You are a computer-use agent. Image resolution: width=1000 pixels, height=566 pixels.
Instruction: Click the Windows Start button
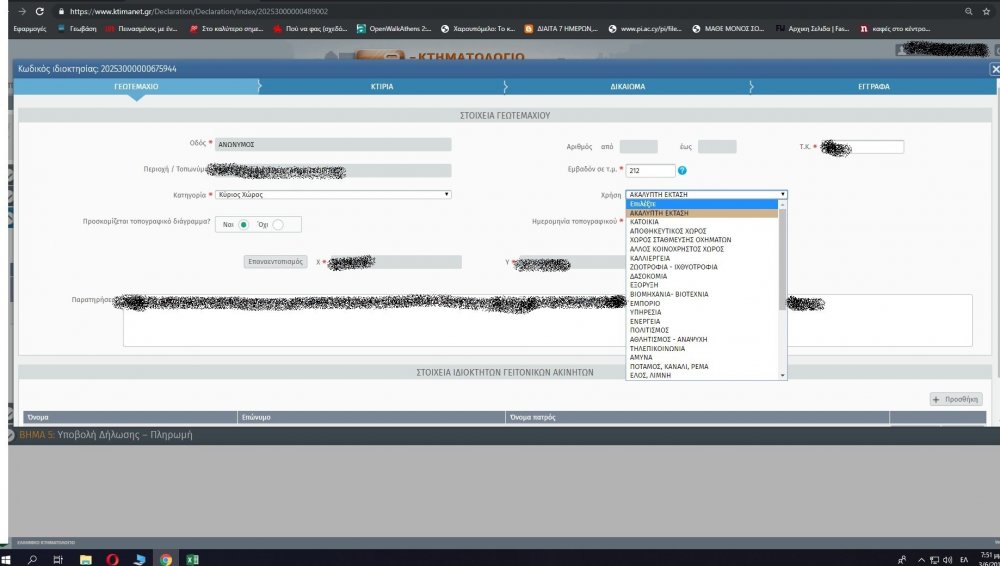(x=8, y=558)
